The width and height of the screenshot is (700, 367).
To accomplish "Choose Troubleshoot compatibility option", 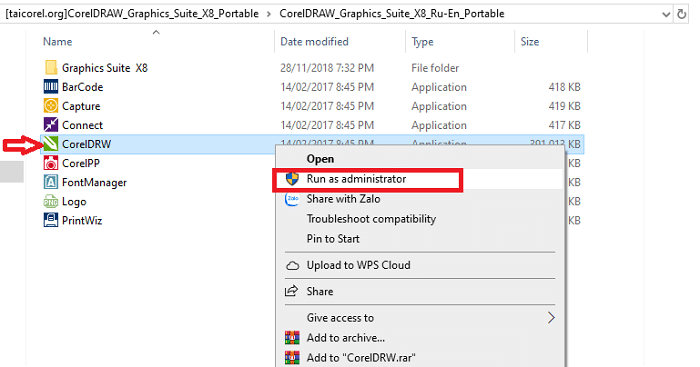I will [371, 219].
